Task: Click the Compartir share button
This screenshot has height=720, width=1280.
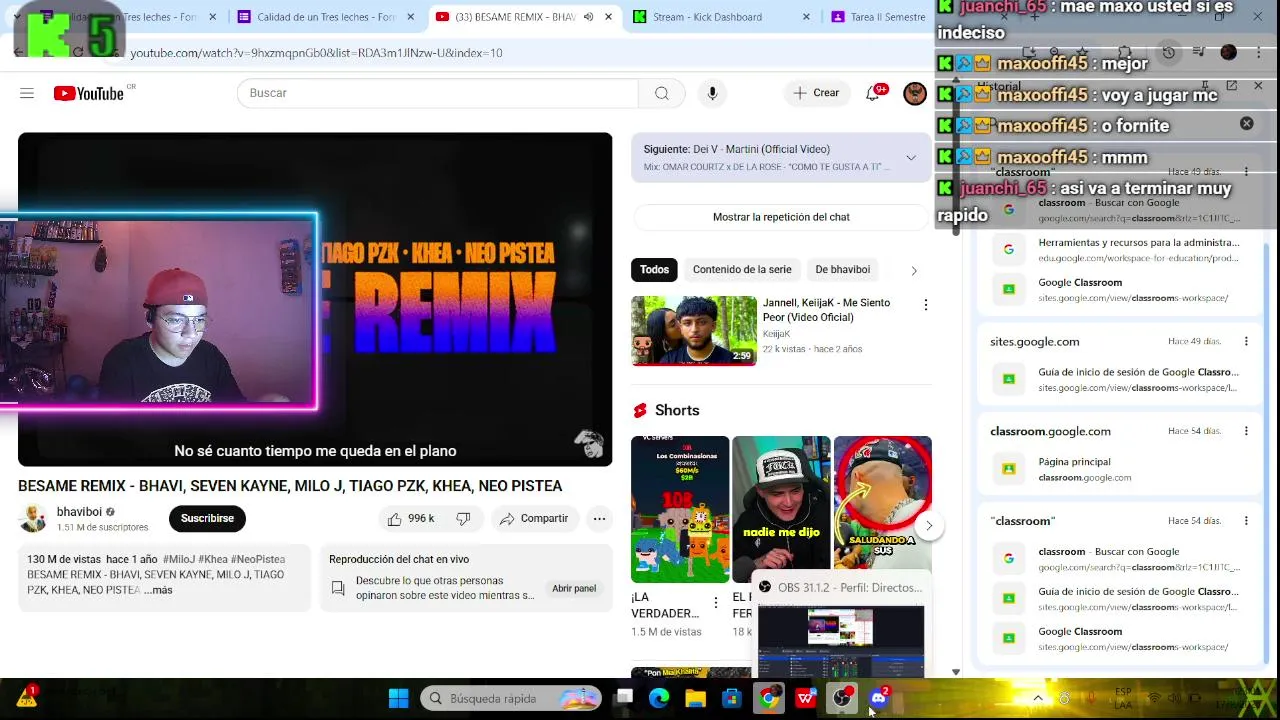Action: 534,518
